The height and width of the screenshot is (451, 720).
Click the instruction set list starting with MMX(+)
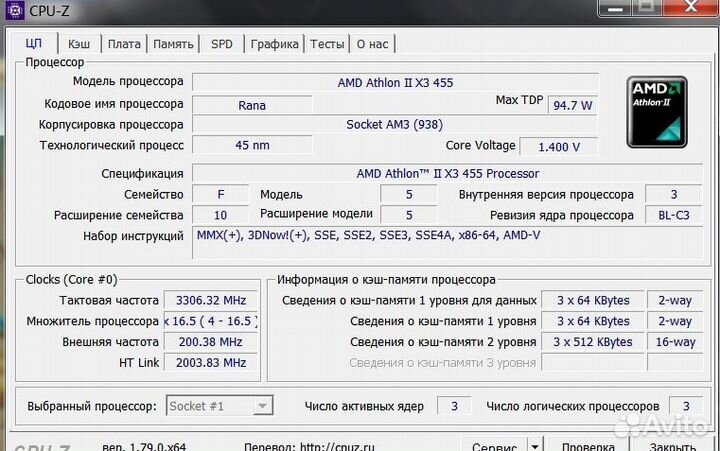click(x=448, y=242)
